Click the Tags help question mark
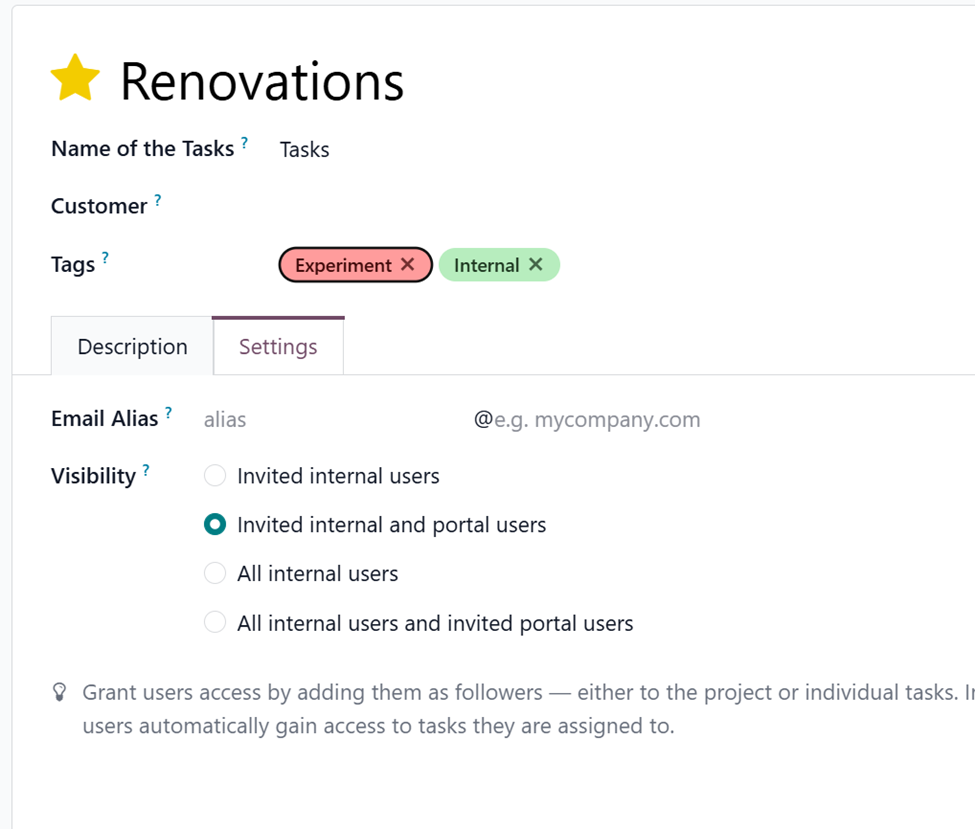The width and height of the screenshot is (975, 829). tap(105, 259)
